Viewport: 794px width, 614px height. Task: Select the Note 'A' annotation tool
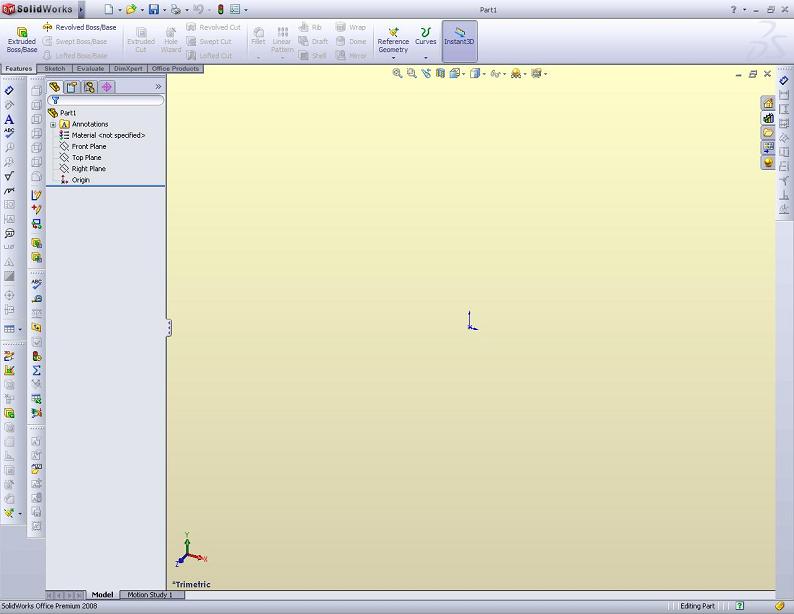(9, 119)
